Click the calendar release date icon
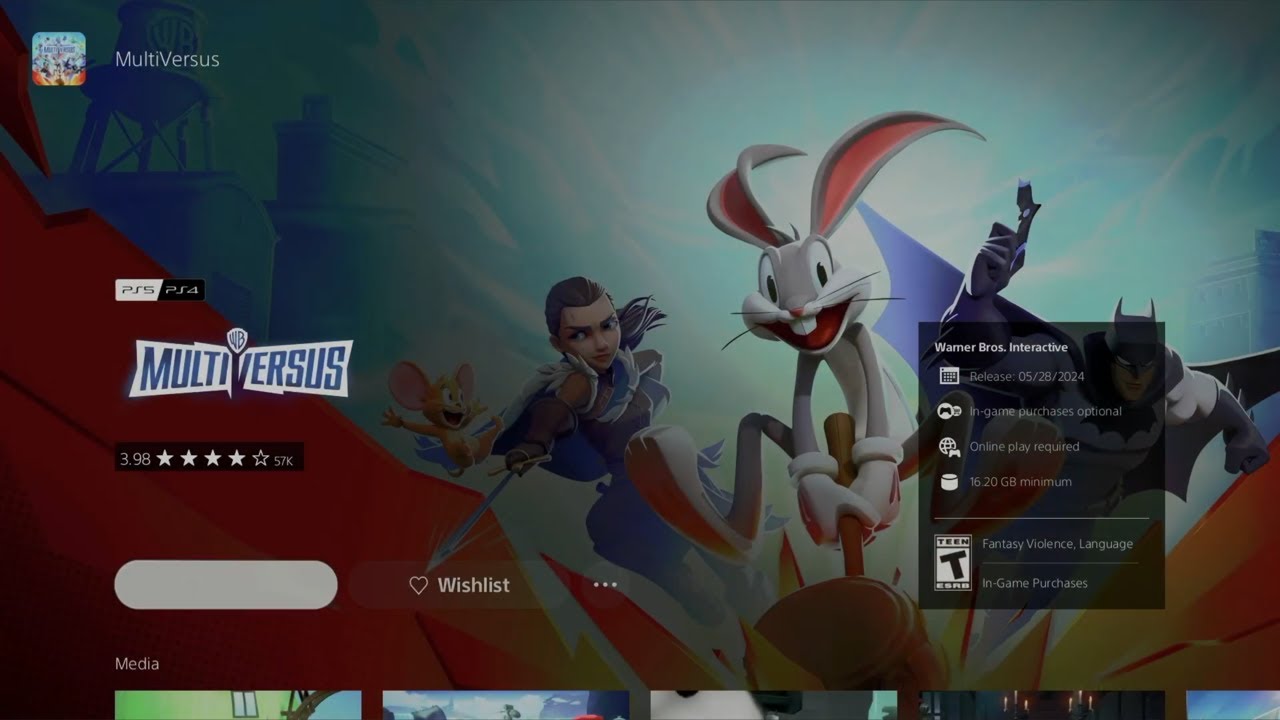Screen dimensions: 1280x720 [949, 377]
